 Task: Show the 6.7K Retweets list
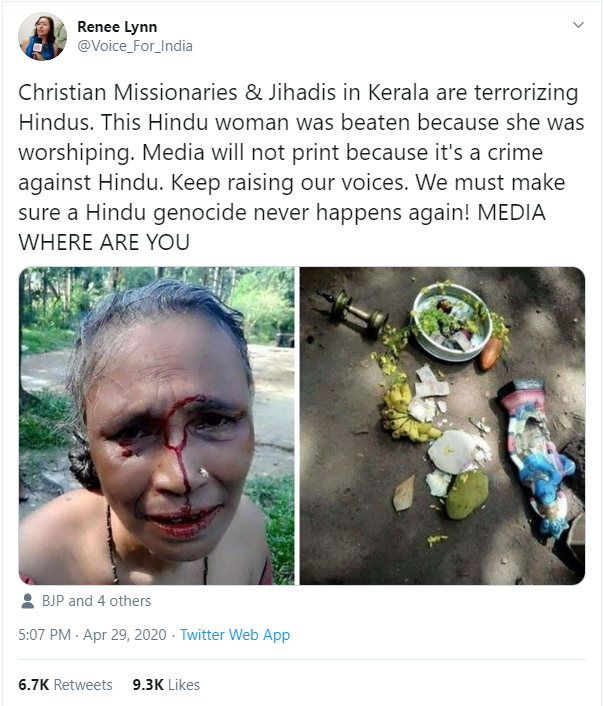pyautogui.click(x=65, y=685)
